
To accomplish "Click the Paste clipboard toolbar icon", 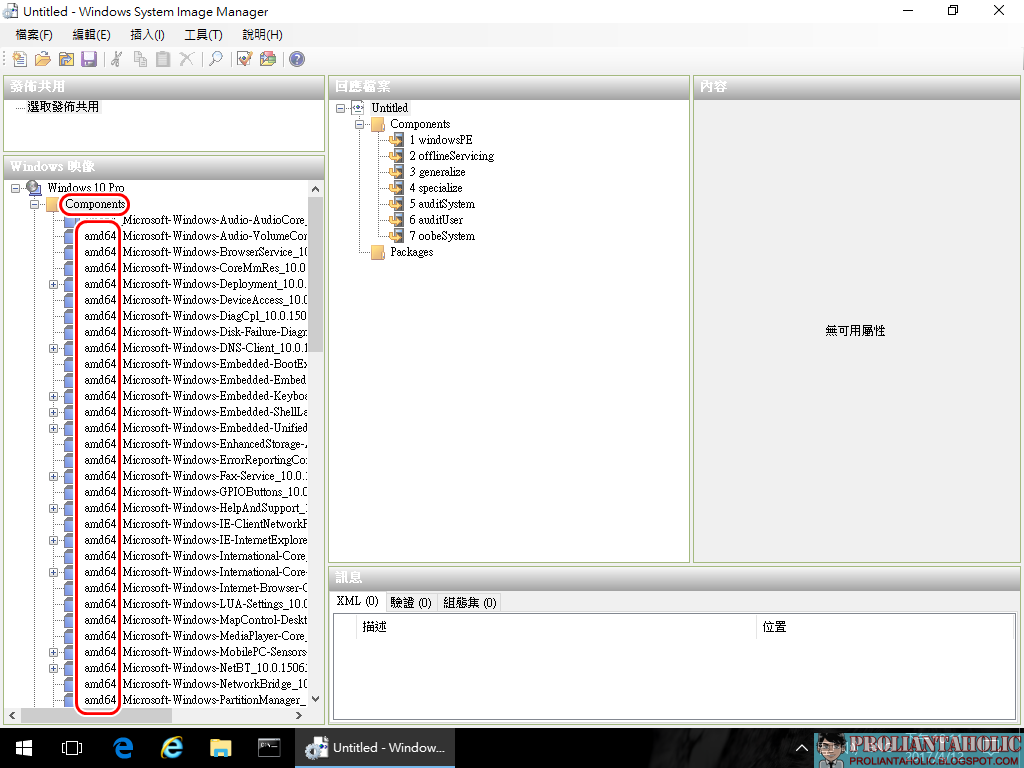I will pyautogui.click(x=163, y=59).
